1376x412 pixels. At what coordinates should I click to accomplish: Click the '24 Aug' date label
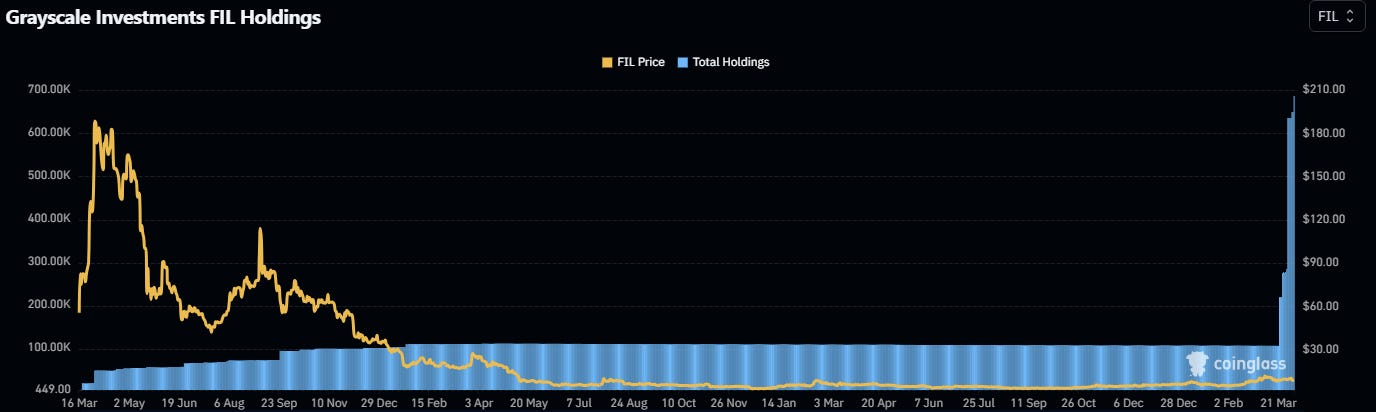(x=629, y=403)
